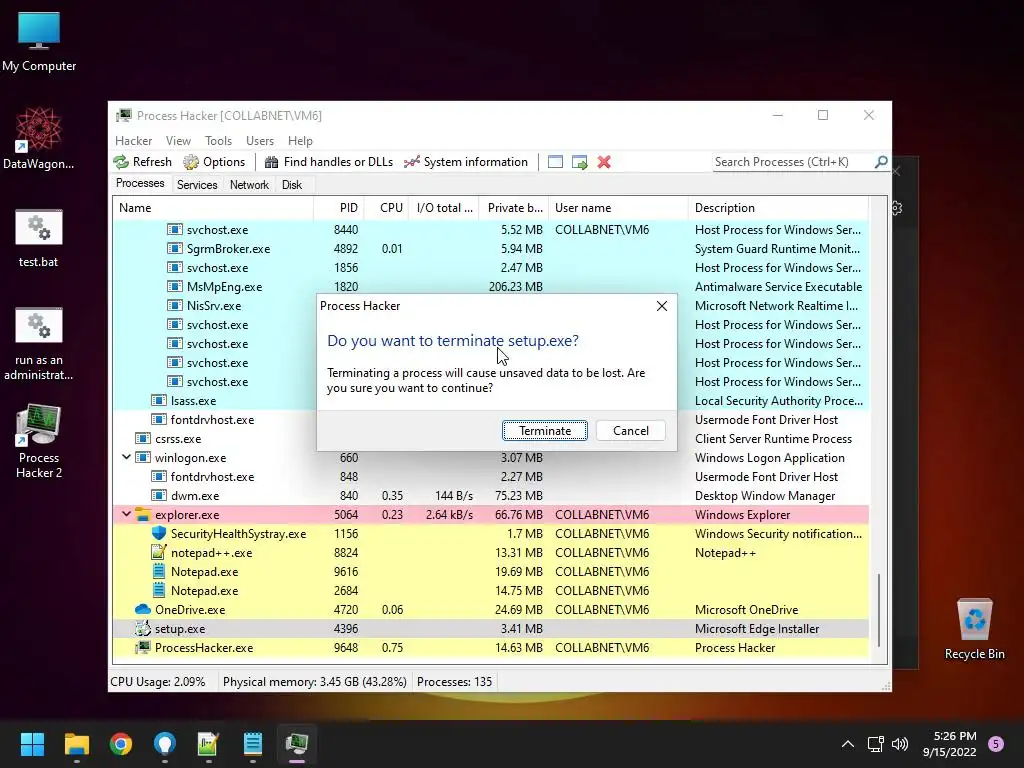Select the dwm.exe process row
Image resolution: width=1024 pixels, height=768 pixels.
(x=491, y=496)
